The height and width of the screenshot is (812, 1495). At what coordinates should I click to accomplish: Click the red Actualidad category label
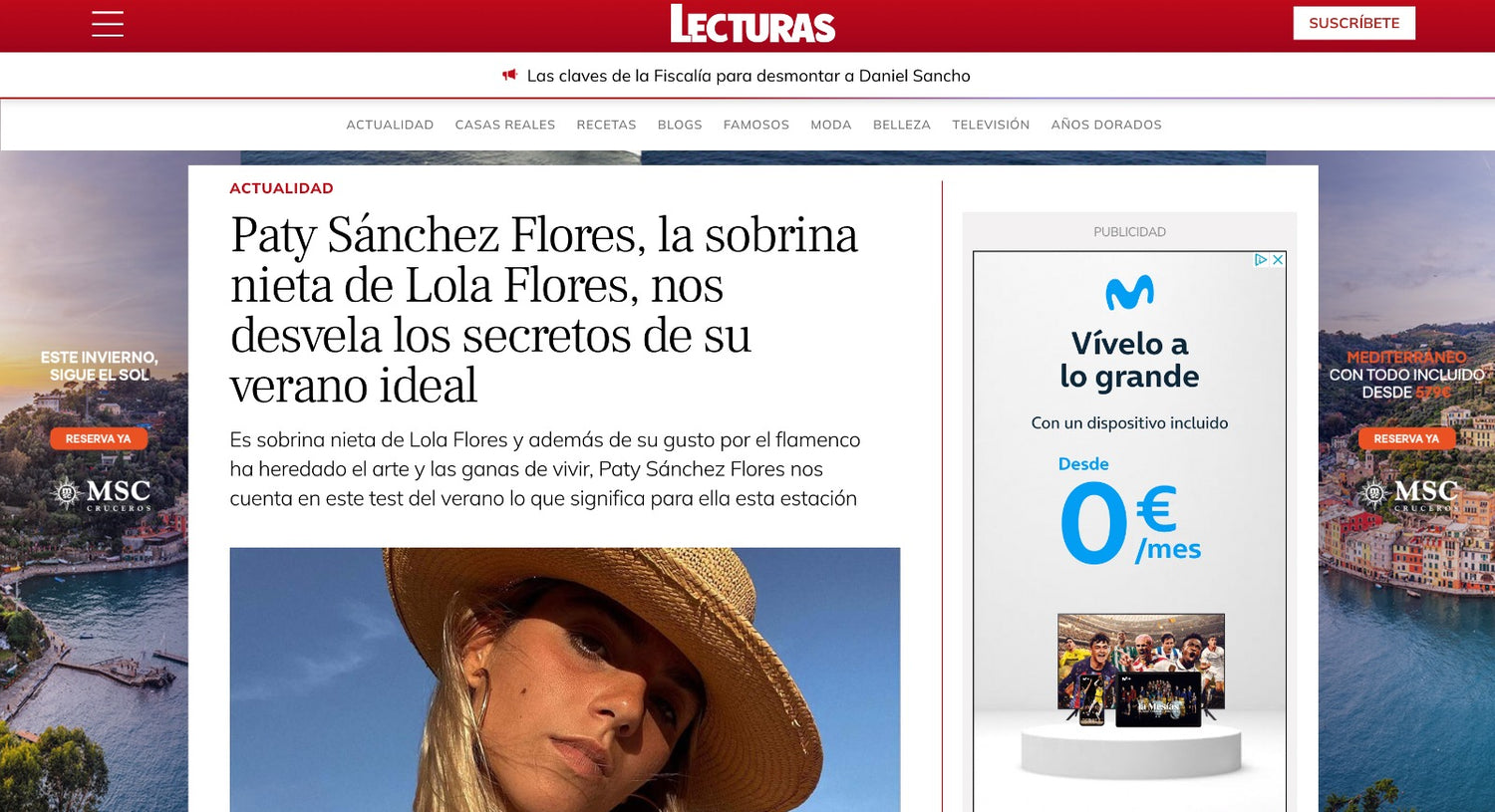[x=281, y=188]
